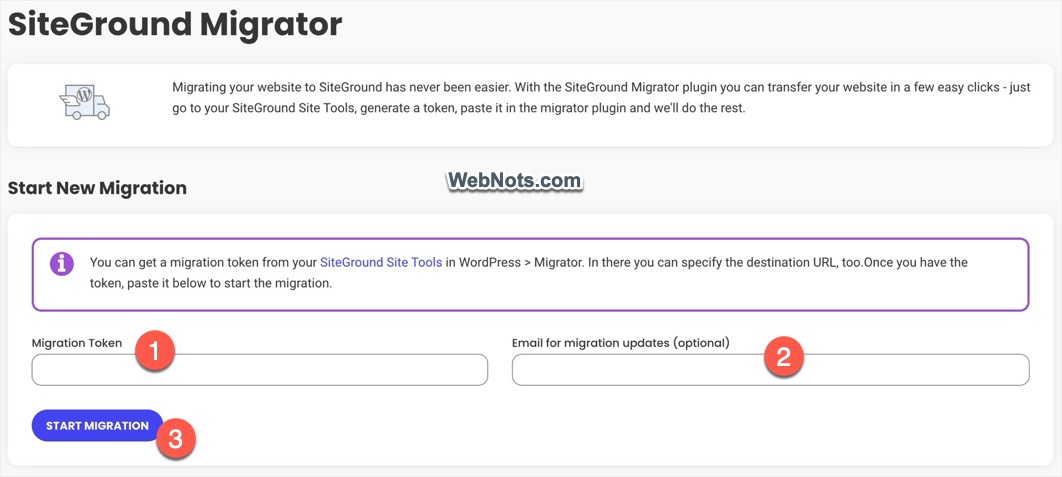The image size is (1062, 477).
Task: Click red step marker number 2
Action: point(784,358)
